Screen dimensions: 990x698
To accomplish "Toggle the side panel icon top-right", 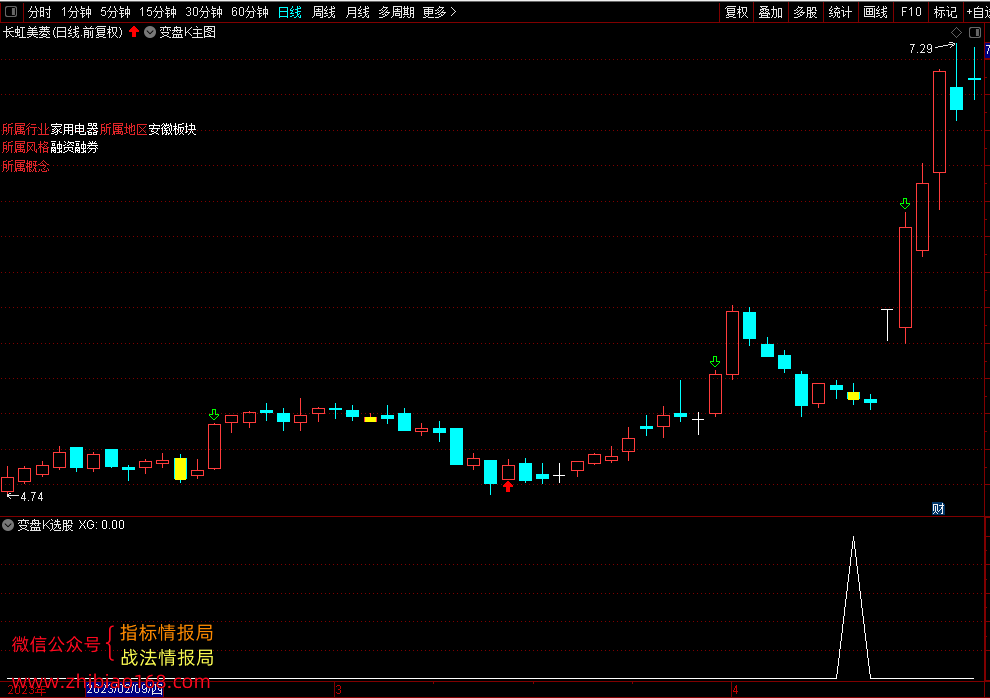I will [x=975, y=32].
